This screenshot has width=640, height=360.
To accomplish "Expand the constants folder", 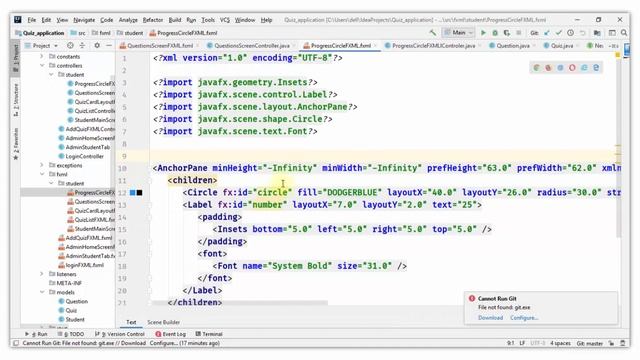I will (42, 57).
